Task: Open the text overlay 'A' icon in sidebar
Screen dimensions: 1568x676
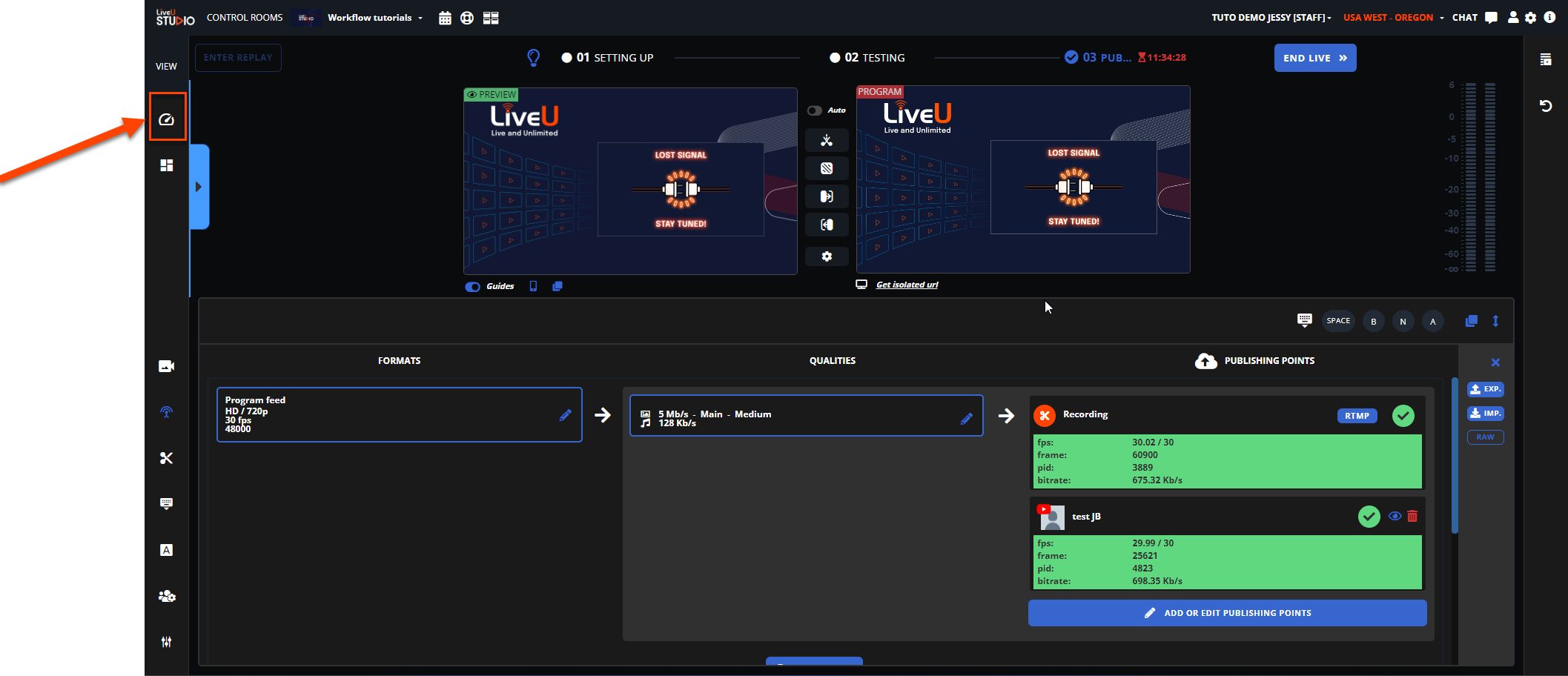Action: pyautogui.click(x=167, y=550)
